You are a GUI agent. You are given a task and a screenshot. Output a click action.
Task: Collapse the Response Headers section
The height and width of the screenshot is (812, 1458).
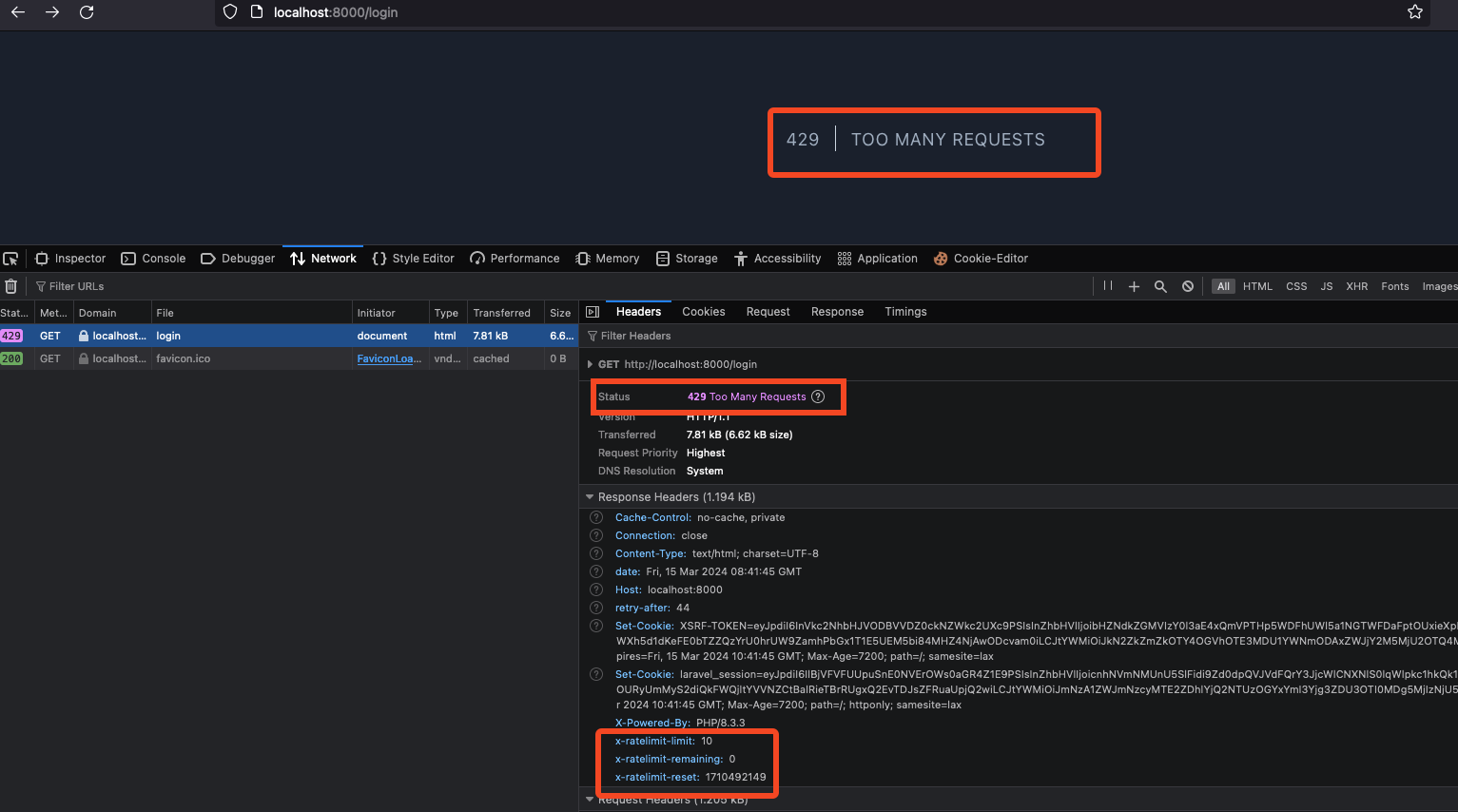coord(590,496)
